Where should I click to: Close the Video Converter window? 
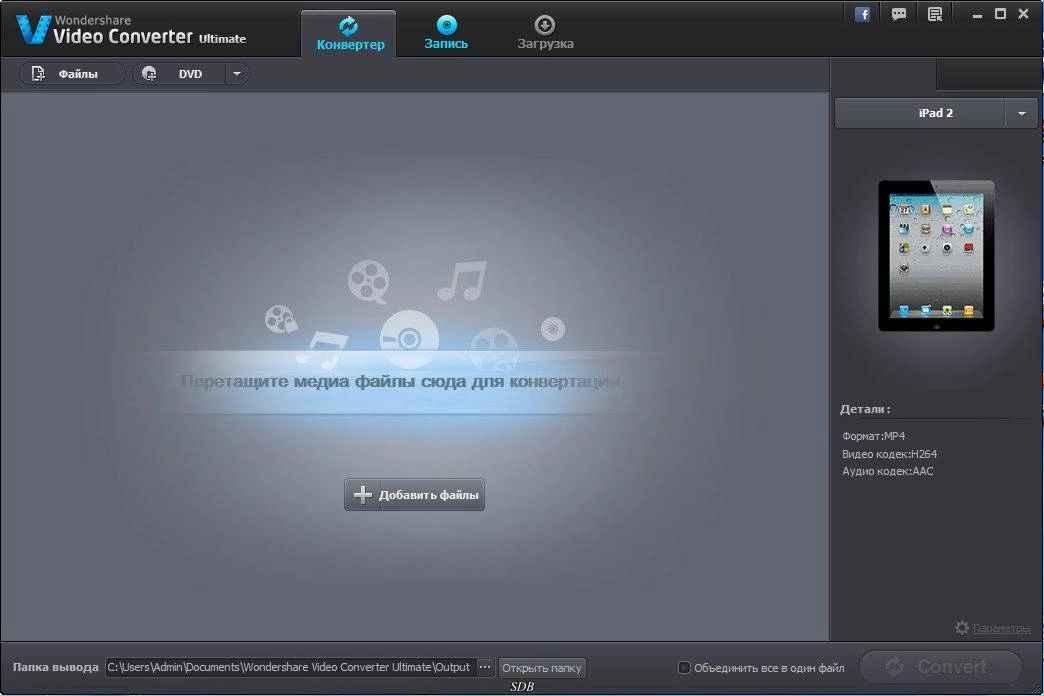pyautogui.click(x=1023, y=14)
